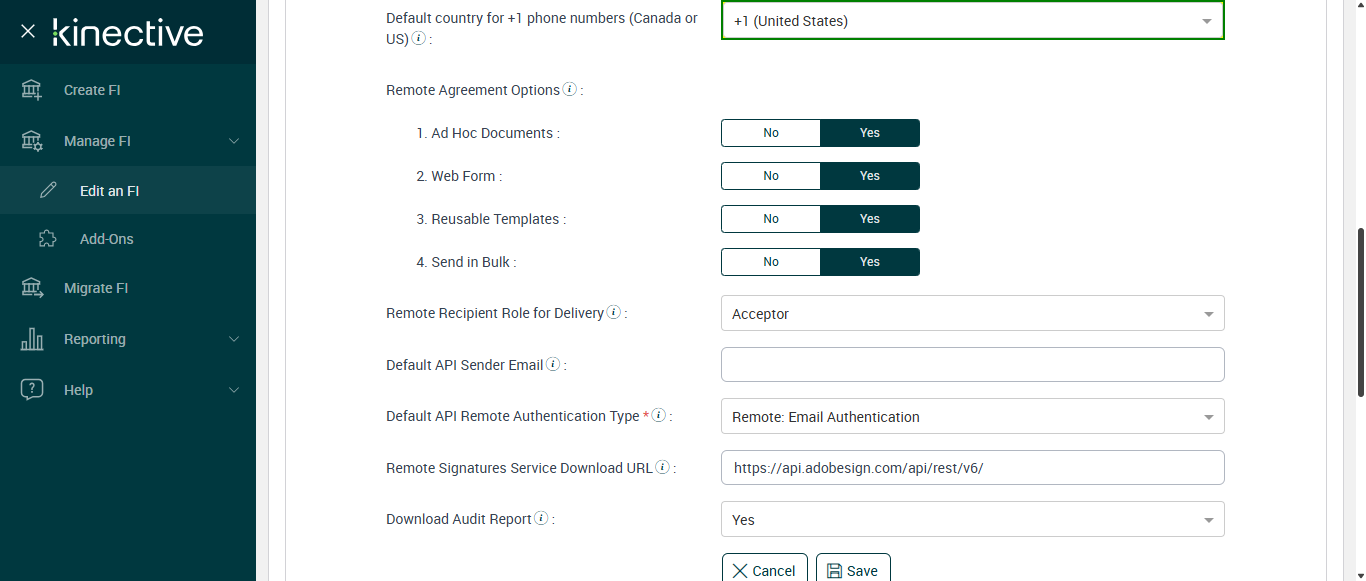Viewport: 1366px width, 581px height.
Task: Click the Reporting bar chart icon
Action: point(32,339)
